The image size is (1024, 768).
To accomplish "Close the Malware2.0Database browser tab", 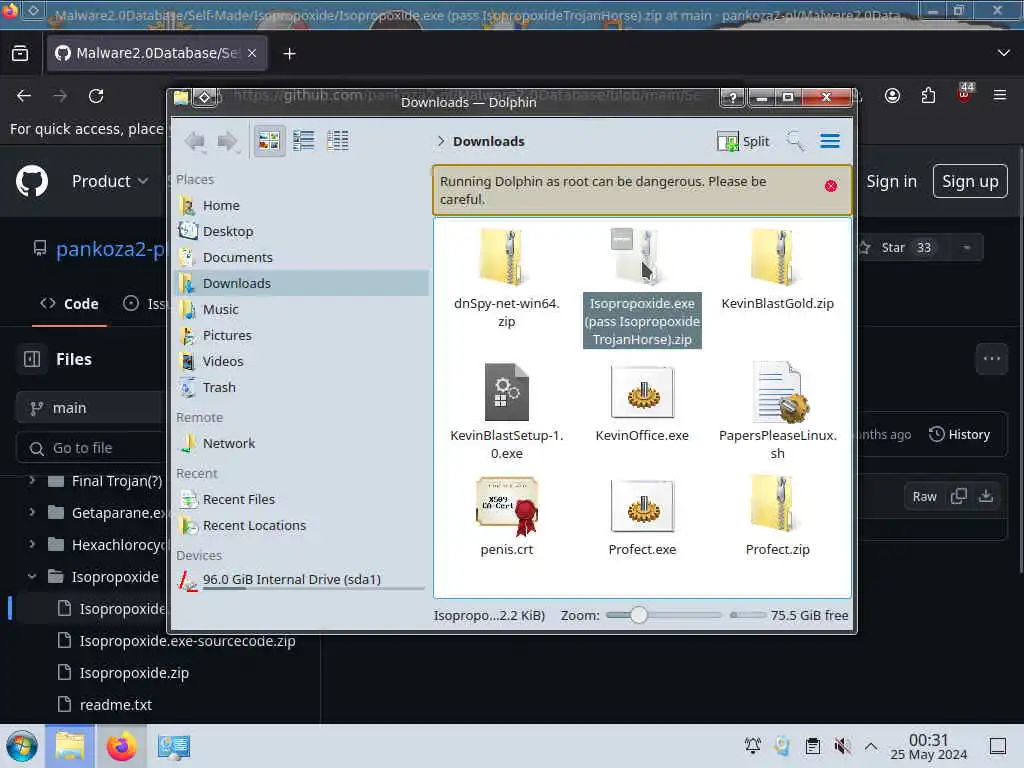I will click(252, 53).
